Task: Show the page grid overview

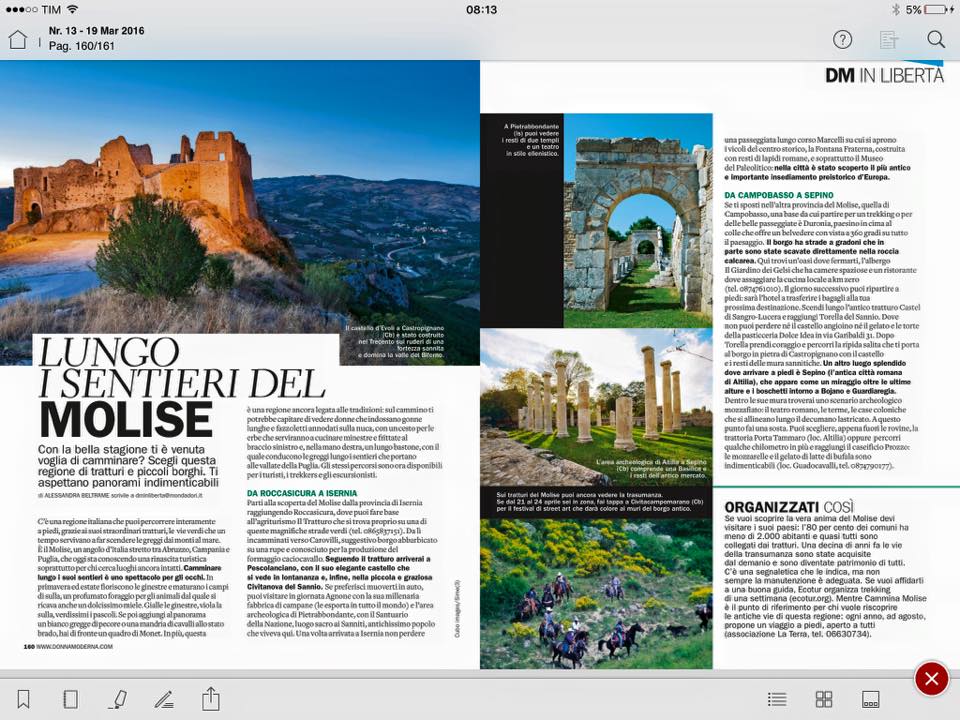Action: point(824,699)
